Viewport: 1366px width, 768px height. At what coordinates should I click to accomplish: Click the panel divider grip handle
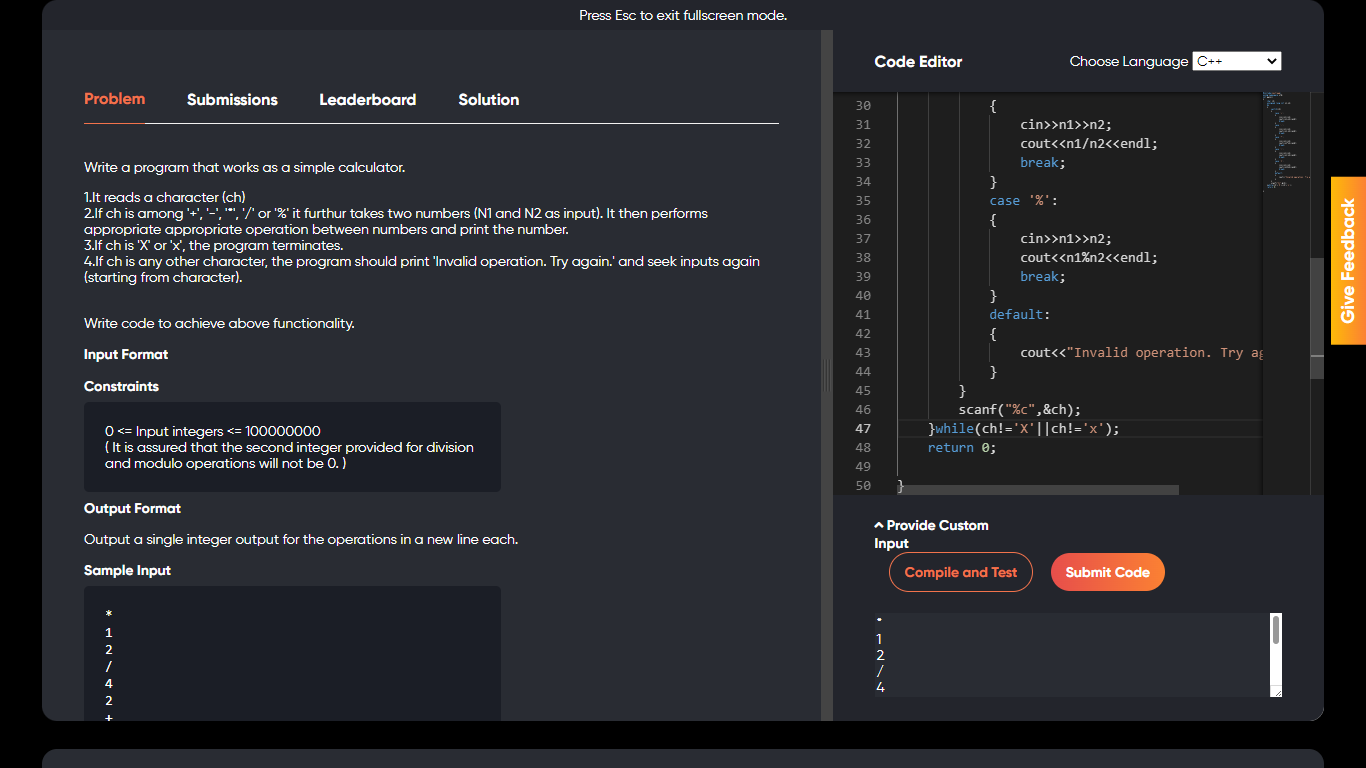coord(826,376)
